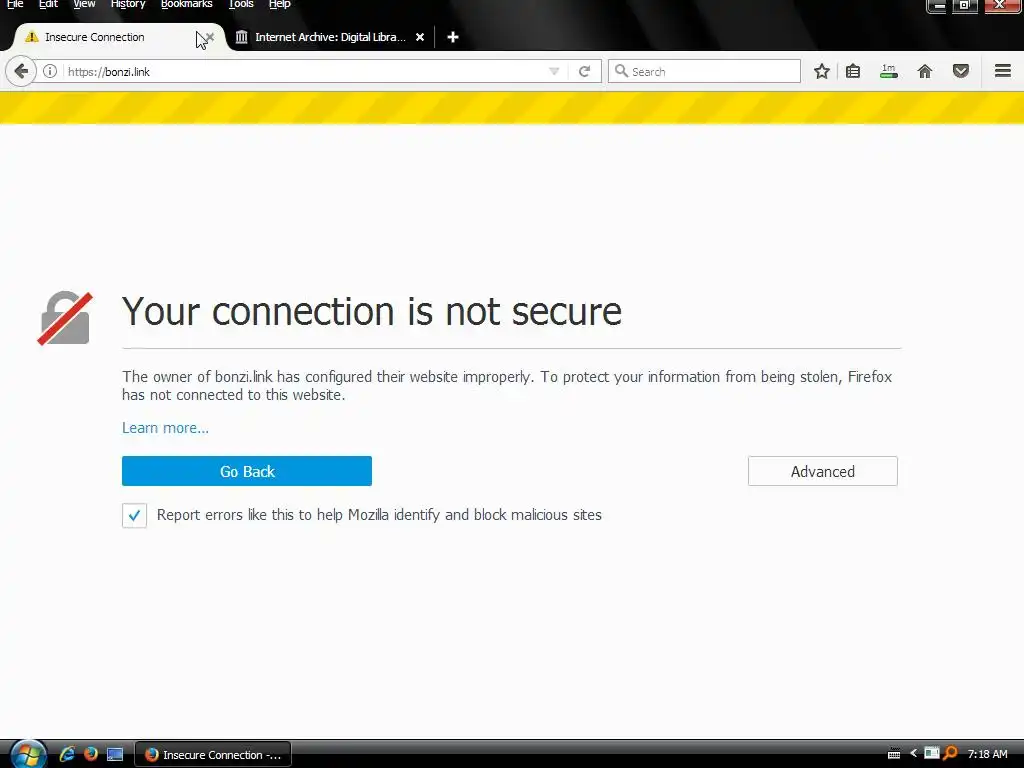Open the Bookmarks menu
This screenshot has height=768, width=1024.
click(x=187, y=4)
